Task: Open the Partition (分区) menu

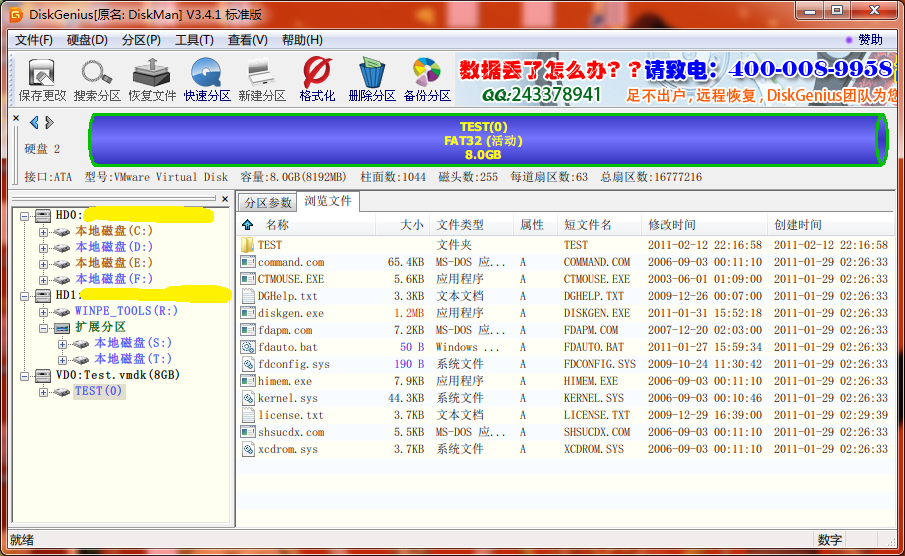Action: point(141,40)
